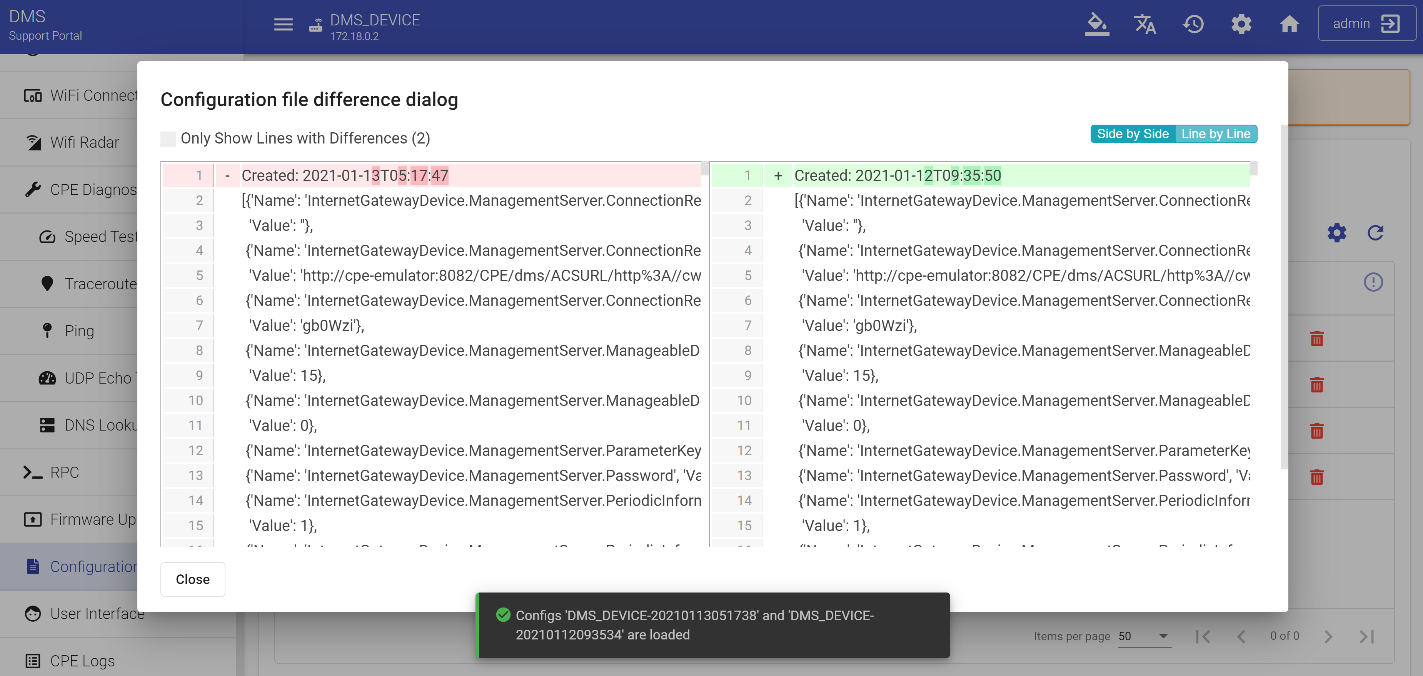
Task: Open the hamburger navigation menu
Action: pos(283,25)
